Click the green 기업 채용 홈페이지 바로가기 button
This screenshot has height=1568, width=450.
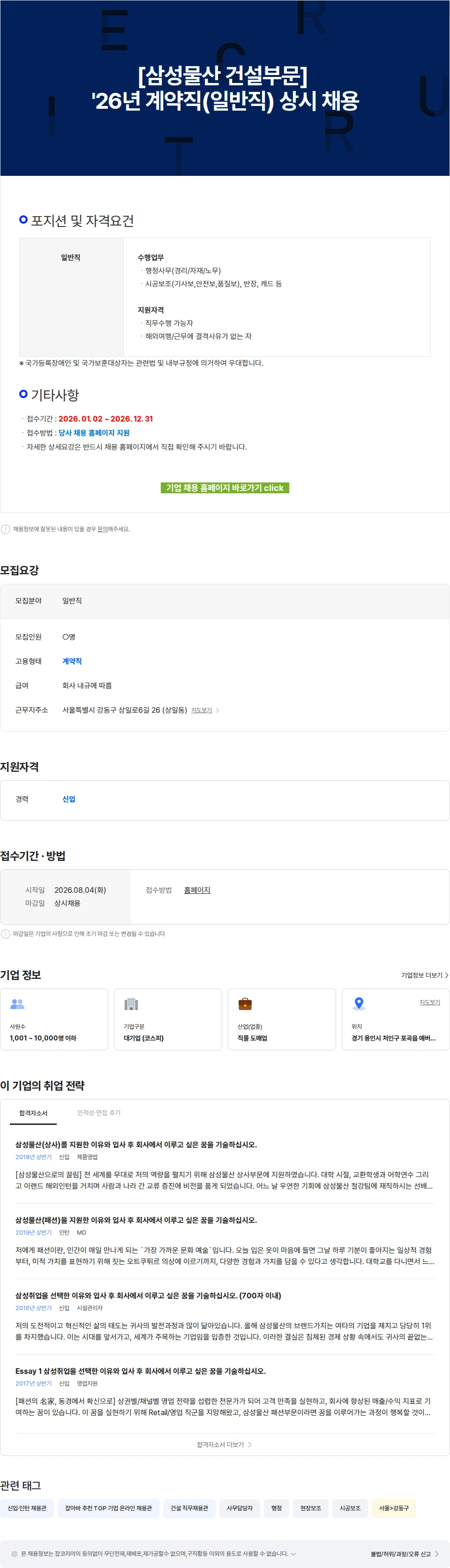point(225,488)
